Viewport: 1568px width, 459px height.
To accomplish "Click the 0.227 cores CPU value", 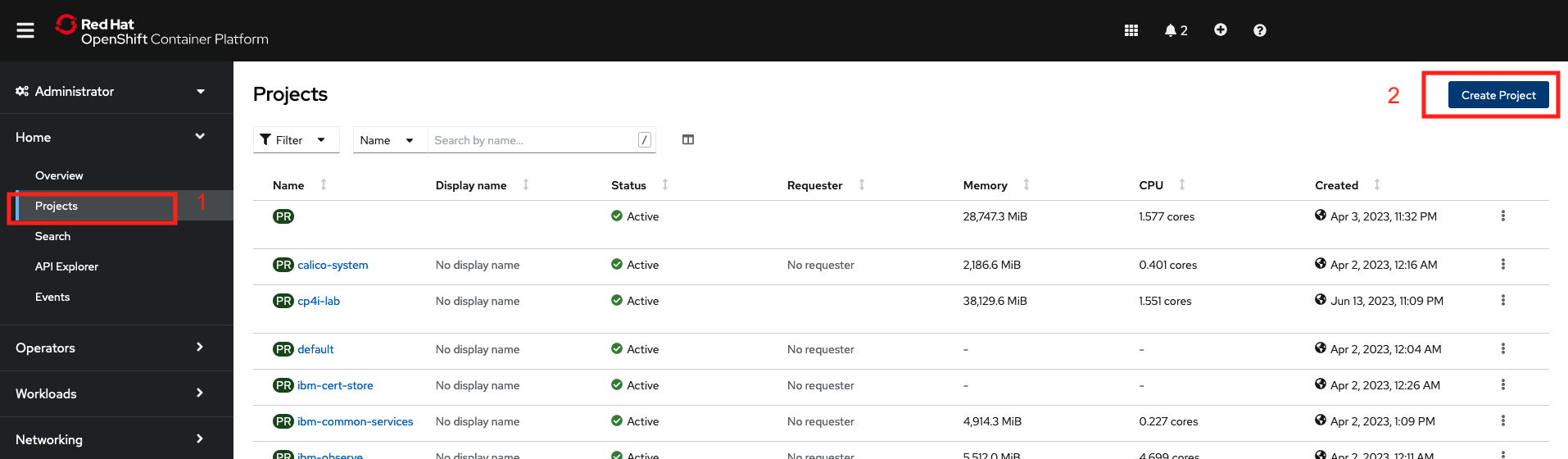I will coord(1168,421).
